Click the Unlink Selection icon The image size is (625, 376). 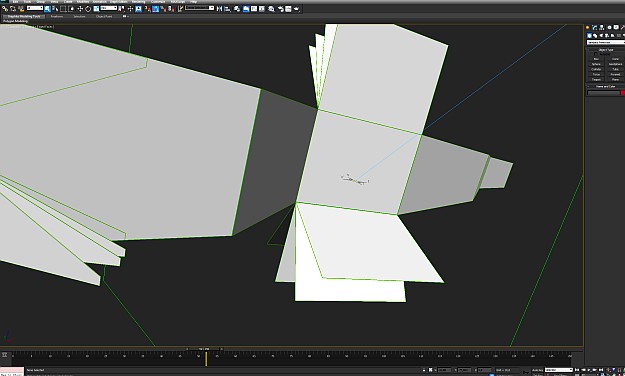pos(13,9)
